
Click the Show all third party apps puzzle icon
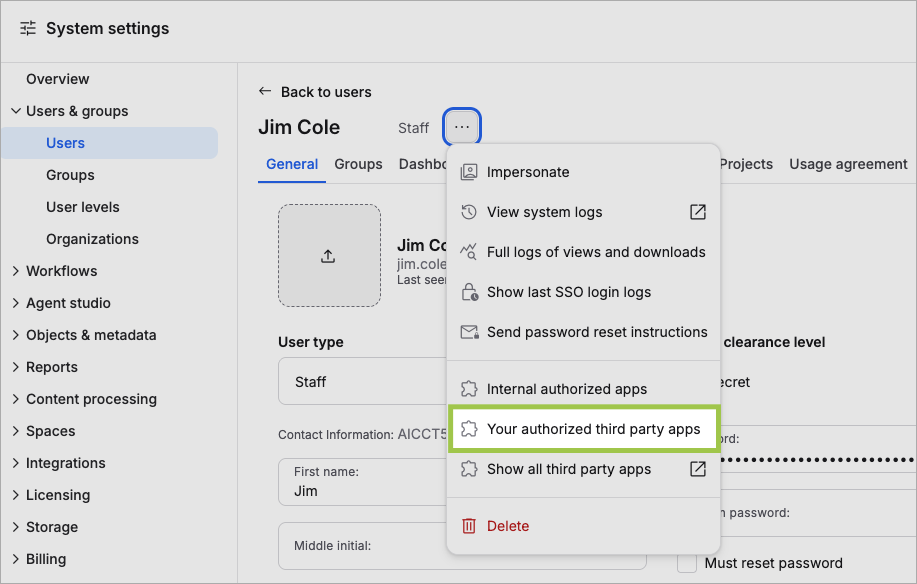coord(469,469)
